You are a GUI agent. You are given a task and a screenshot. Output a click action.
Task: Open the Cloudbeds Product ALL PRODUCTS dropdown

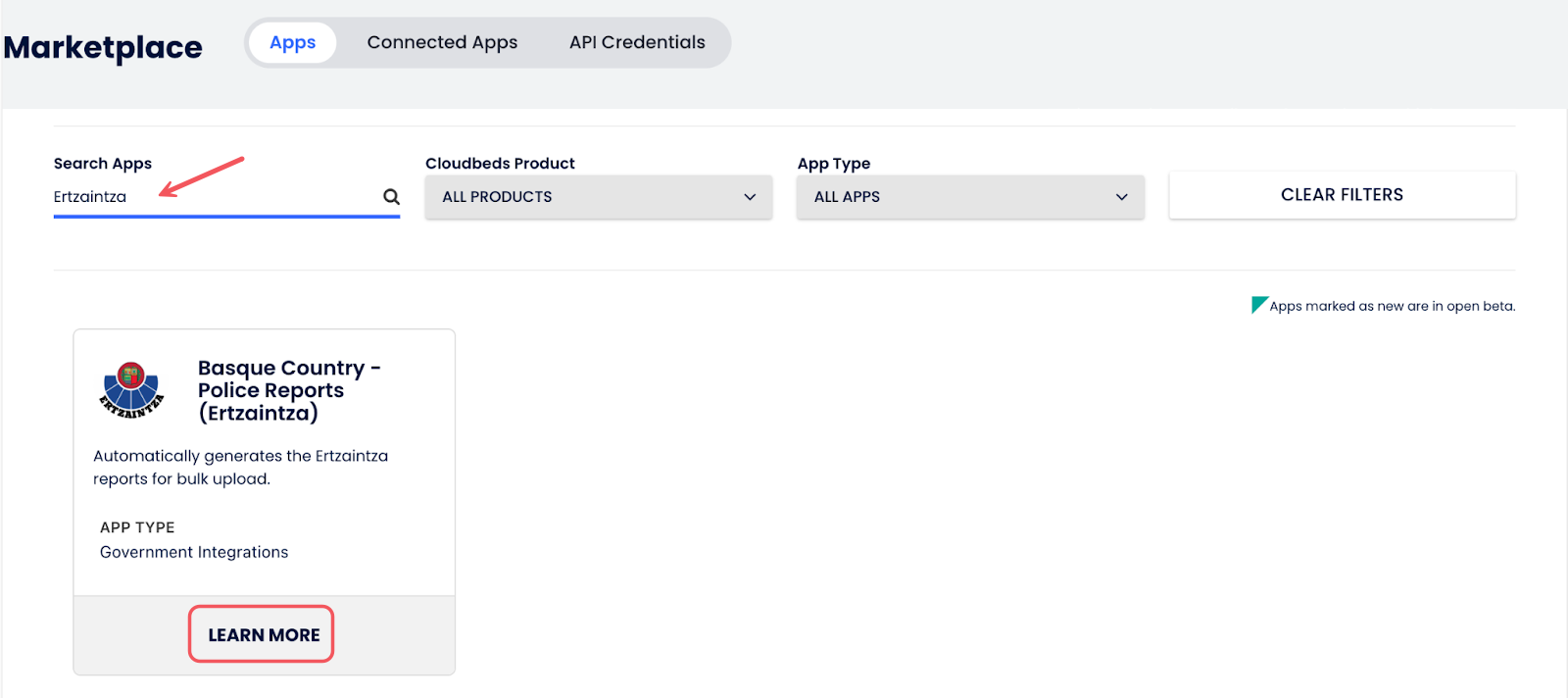tap(598, 197)
